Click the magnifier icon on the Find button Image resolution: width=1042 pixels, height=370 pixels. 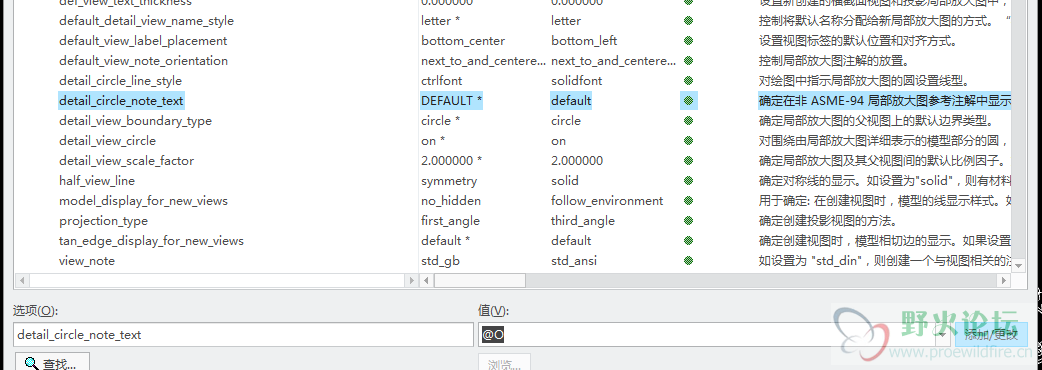point(32,363)
